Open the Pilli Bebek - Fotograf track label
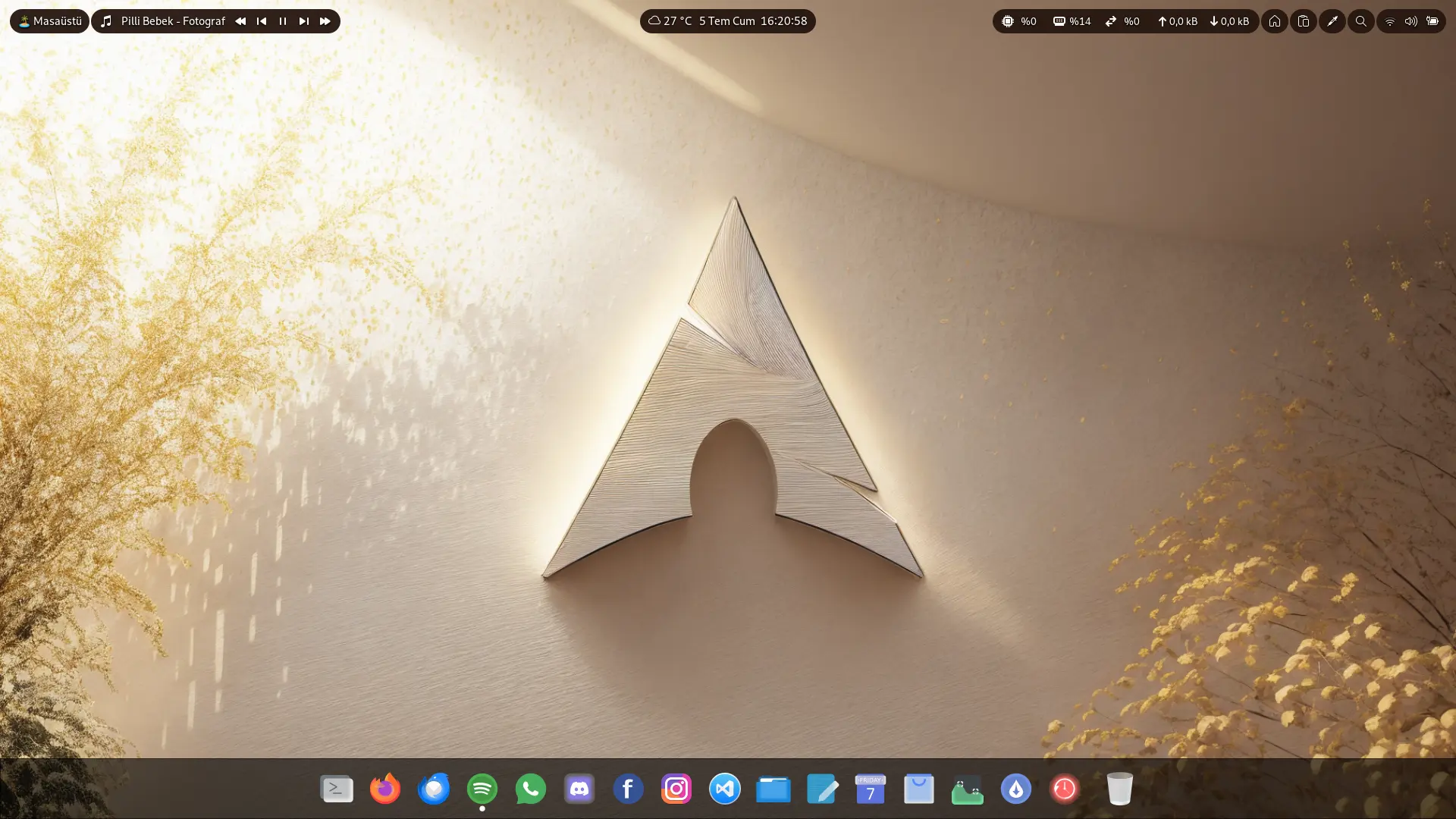 tap(173, 21)
